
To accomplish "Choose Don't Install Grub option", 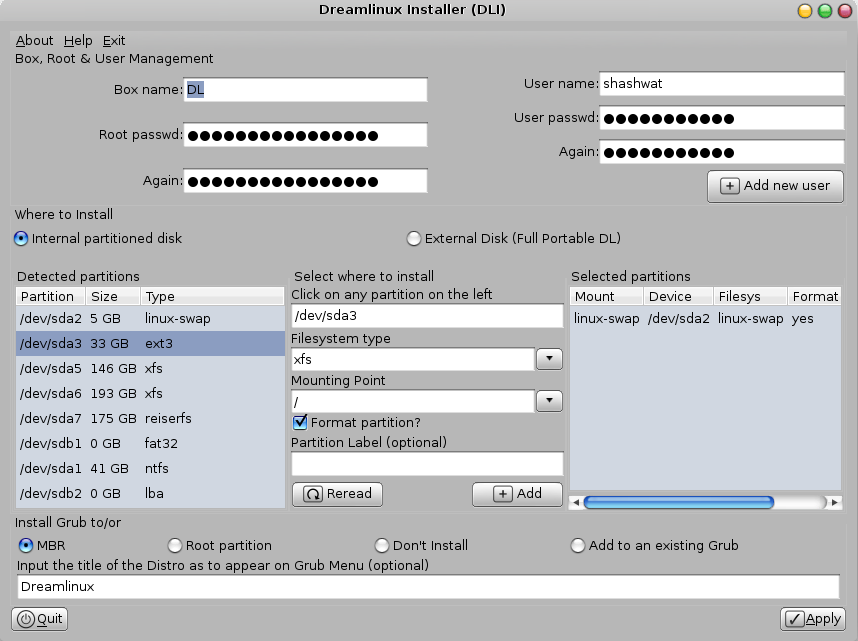I will tap(382, 546).
